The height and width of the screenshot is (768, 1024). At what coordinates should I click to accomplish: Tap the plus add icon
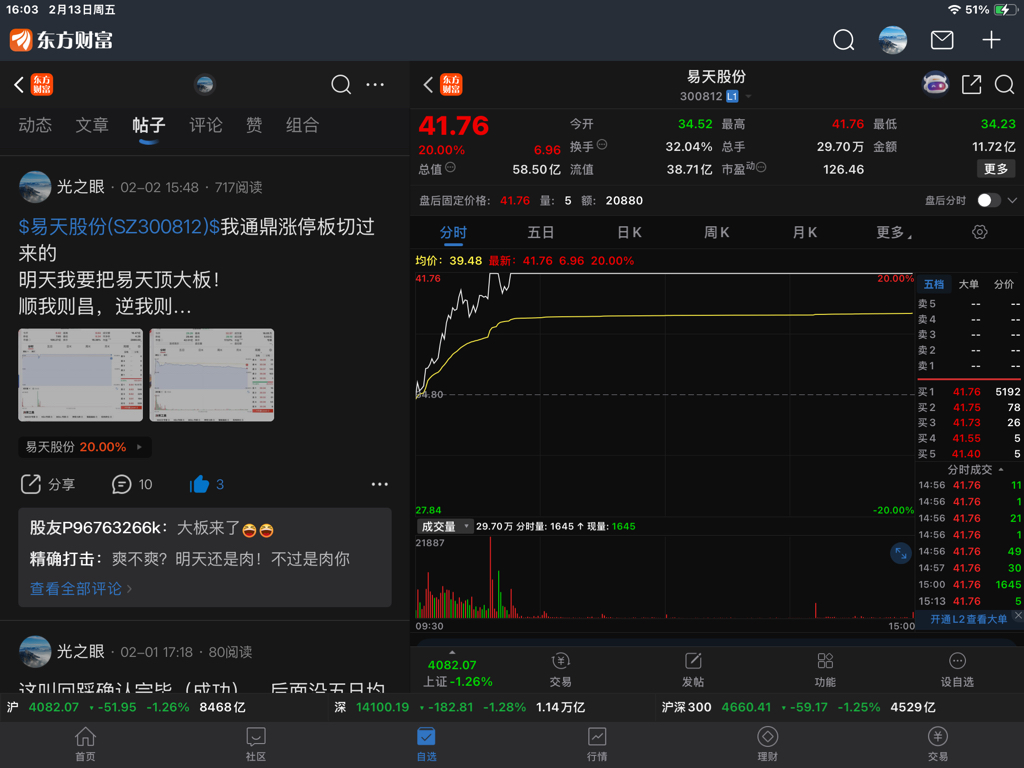[x=991, y=40]
